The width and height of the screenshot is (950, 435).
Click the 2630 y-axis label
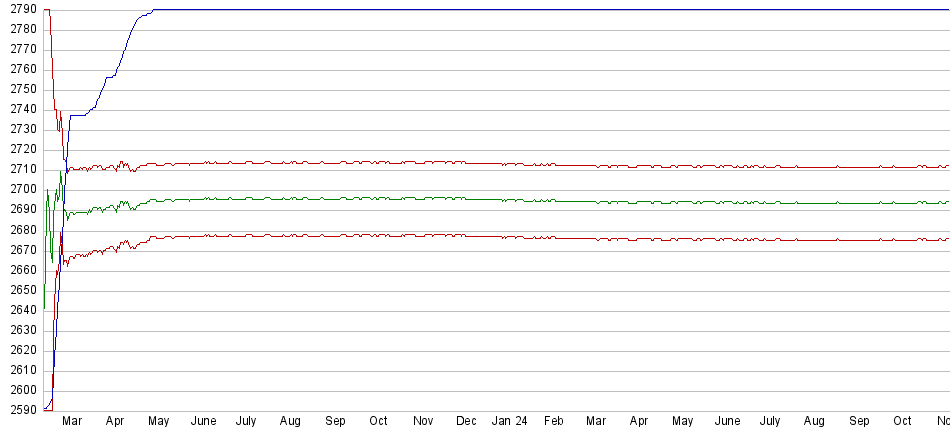coord(20,330)
